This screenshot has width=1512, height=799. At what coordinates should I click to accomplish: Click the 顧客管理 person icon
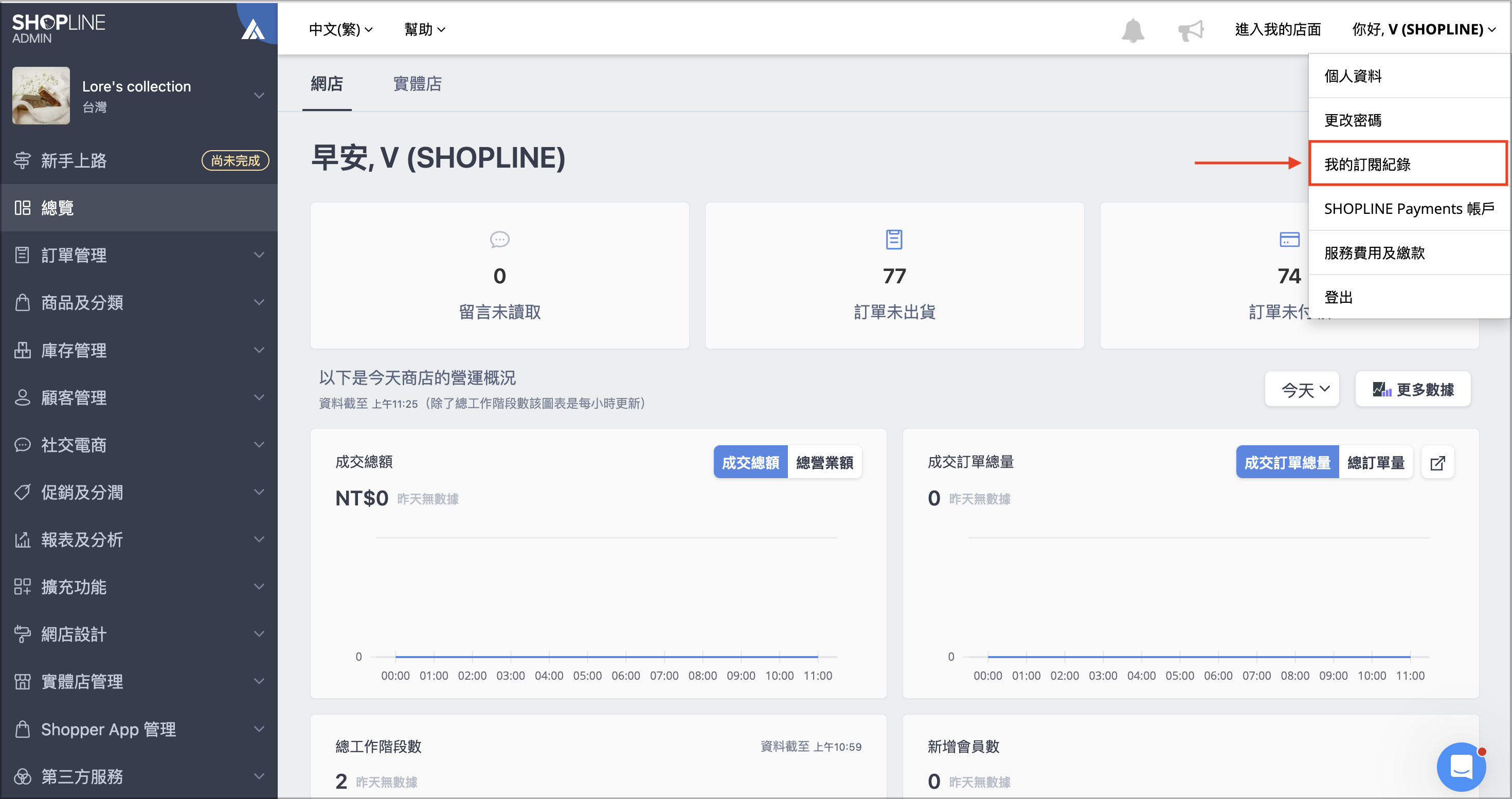[x=22, y=397]
